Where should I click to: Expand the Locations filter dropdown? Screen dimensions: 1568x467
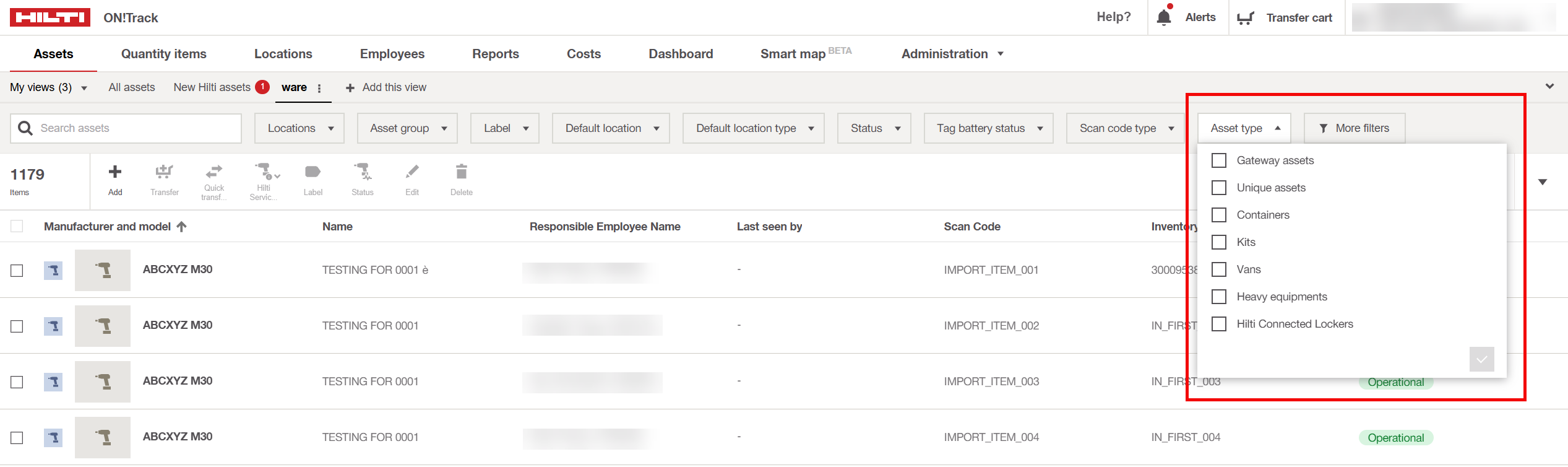click(x=299, y=128)
